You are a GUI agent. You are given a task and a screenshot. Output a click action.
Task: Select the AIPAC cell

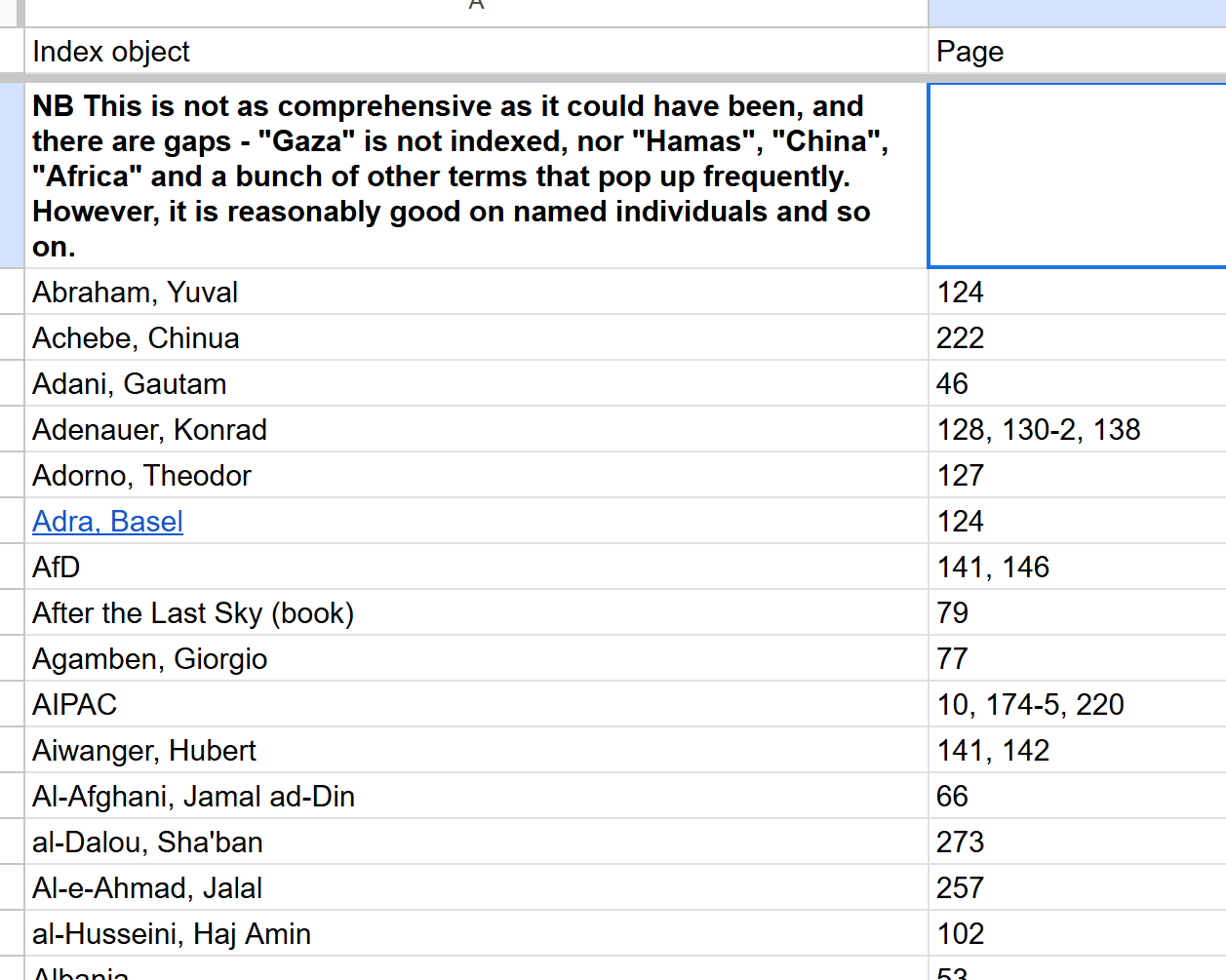[475, 705]
